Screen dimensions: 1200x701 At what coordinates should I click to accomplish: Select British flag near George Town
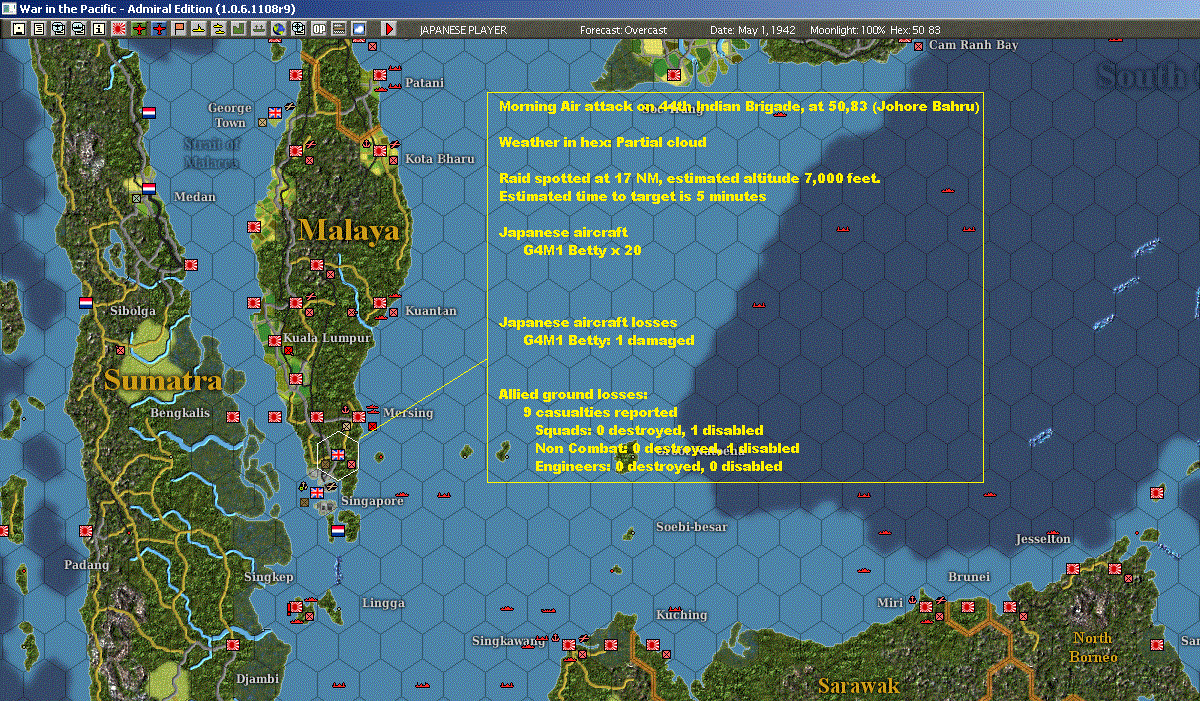pos(276,111)
